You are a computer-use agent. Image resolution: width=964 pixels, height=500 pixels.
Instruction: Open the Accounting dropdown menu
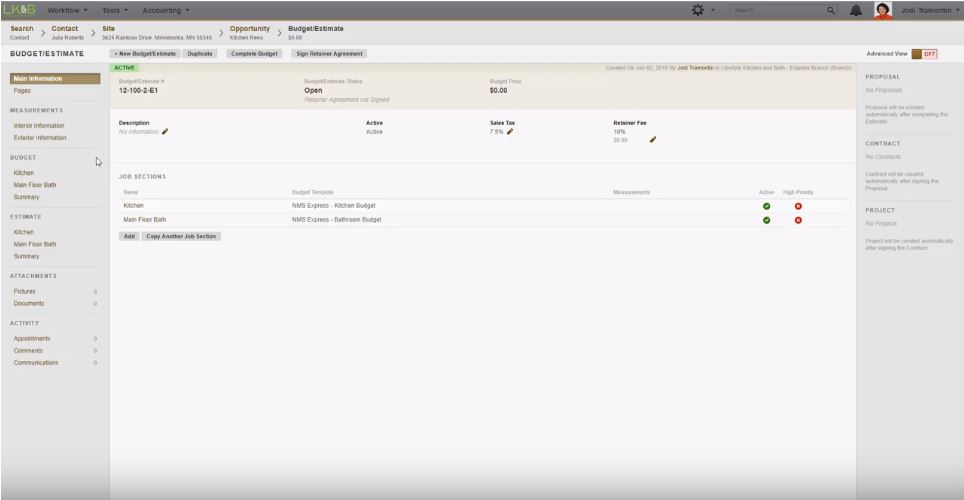pos(166,9)
